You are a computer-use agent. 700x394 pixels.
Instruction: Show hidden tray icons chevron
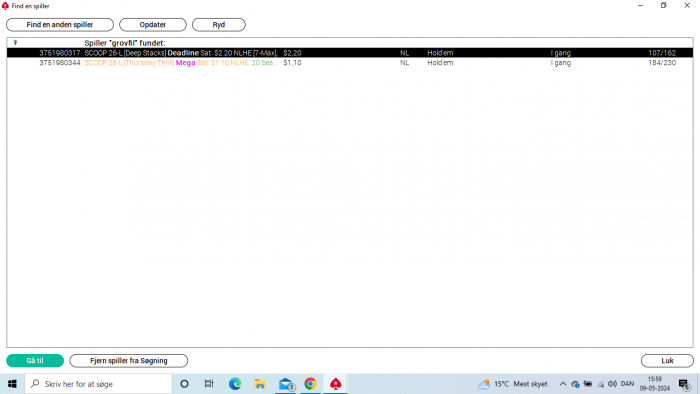[x=563, y=384]
